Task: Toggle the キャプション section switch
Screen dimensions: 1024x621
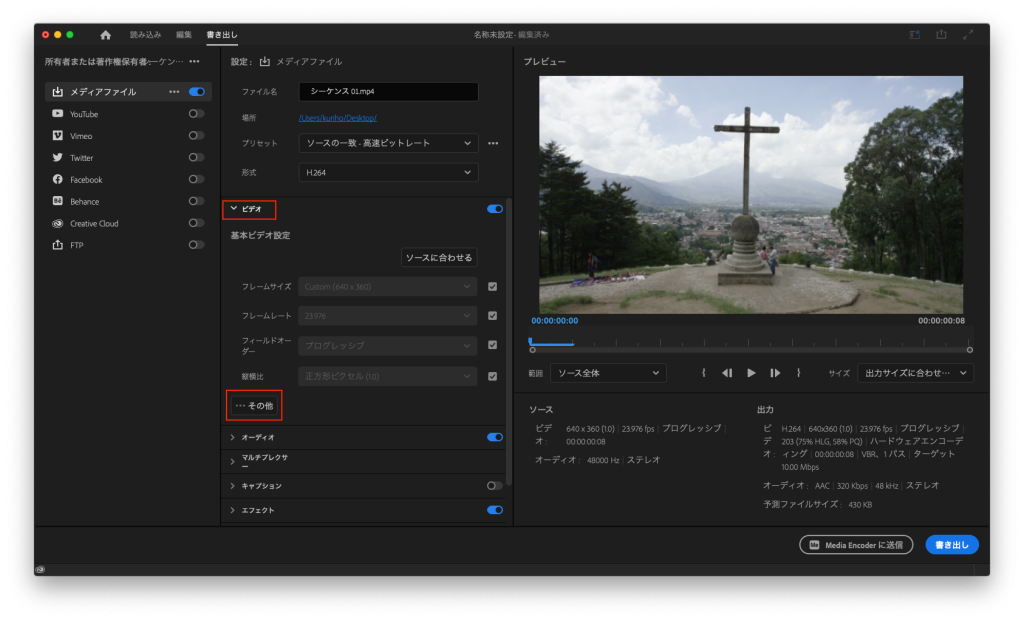Action: click(494, 486)
